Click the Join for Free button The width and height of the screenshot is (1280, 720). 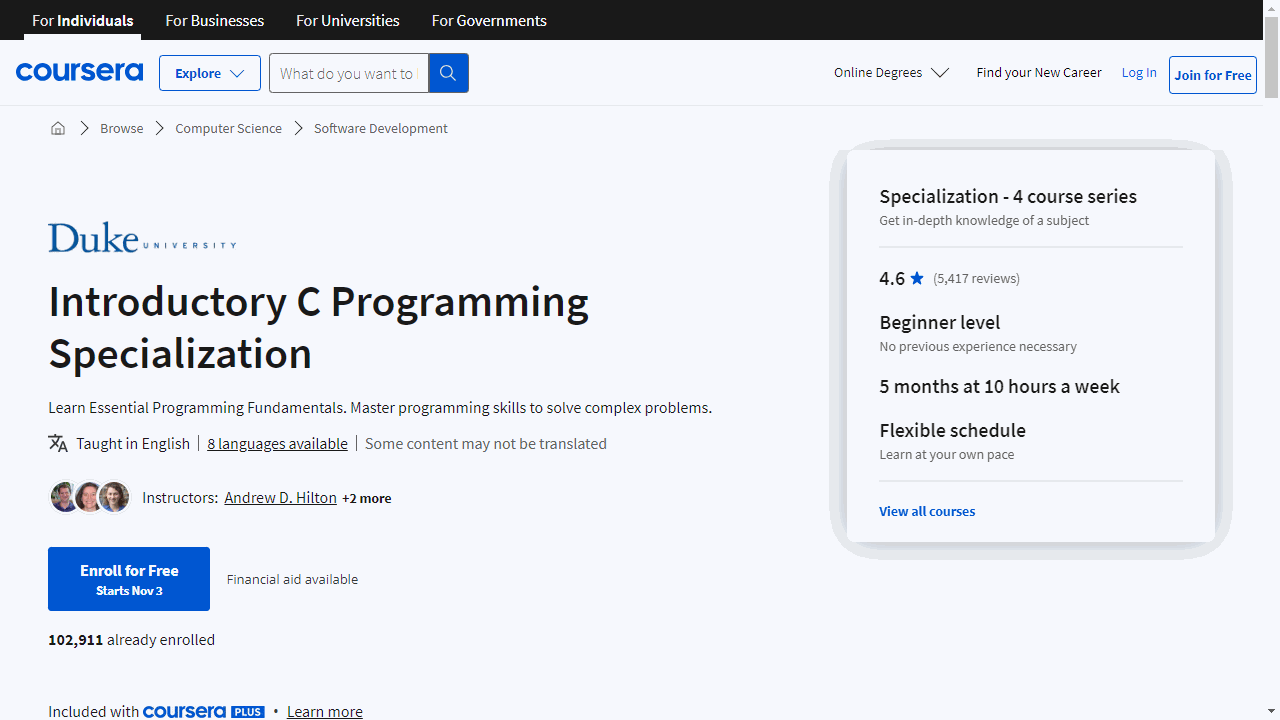1213,75
